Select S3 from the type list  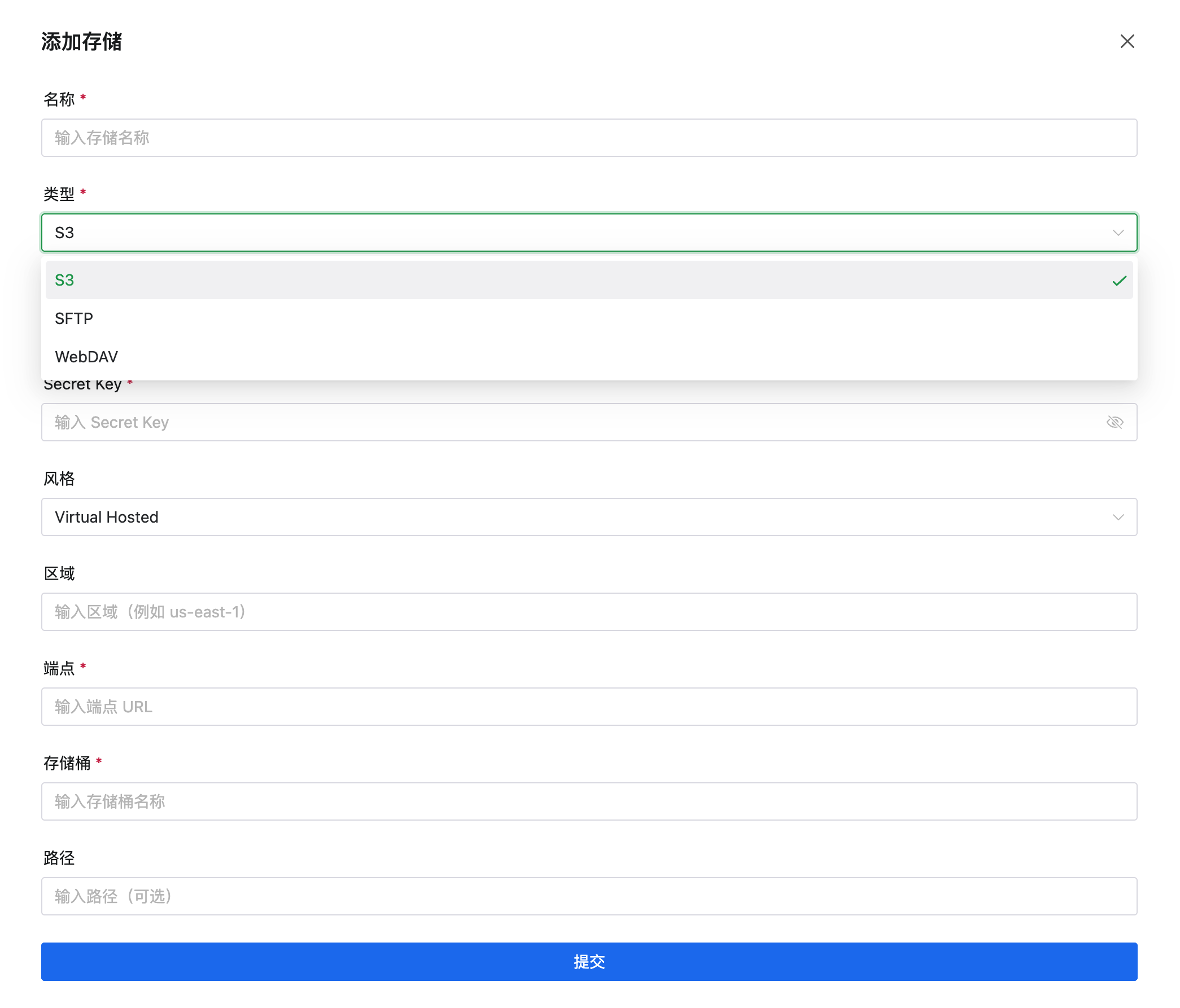pos(65,280)
